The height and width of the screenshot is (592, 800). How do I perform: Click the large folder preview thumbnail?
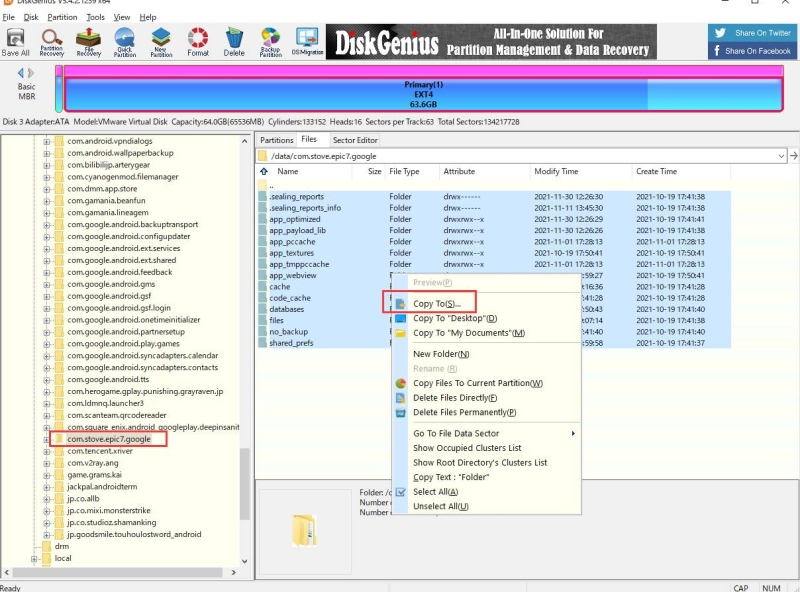(304, 531)
